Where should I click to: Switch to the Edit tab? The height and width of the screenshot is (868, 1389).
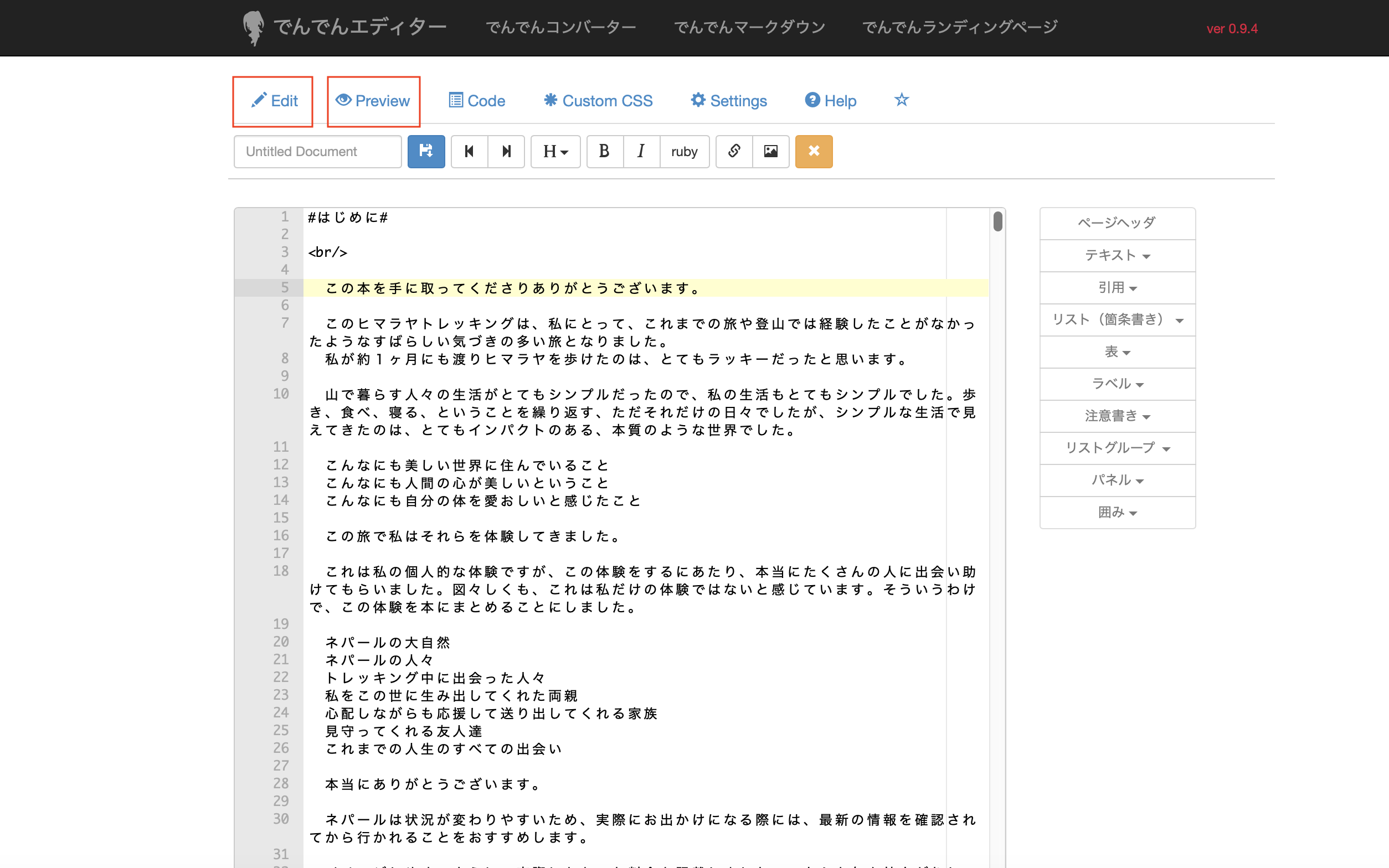tap(274, 101)
